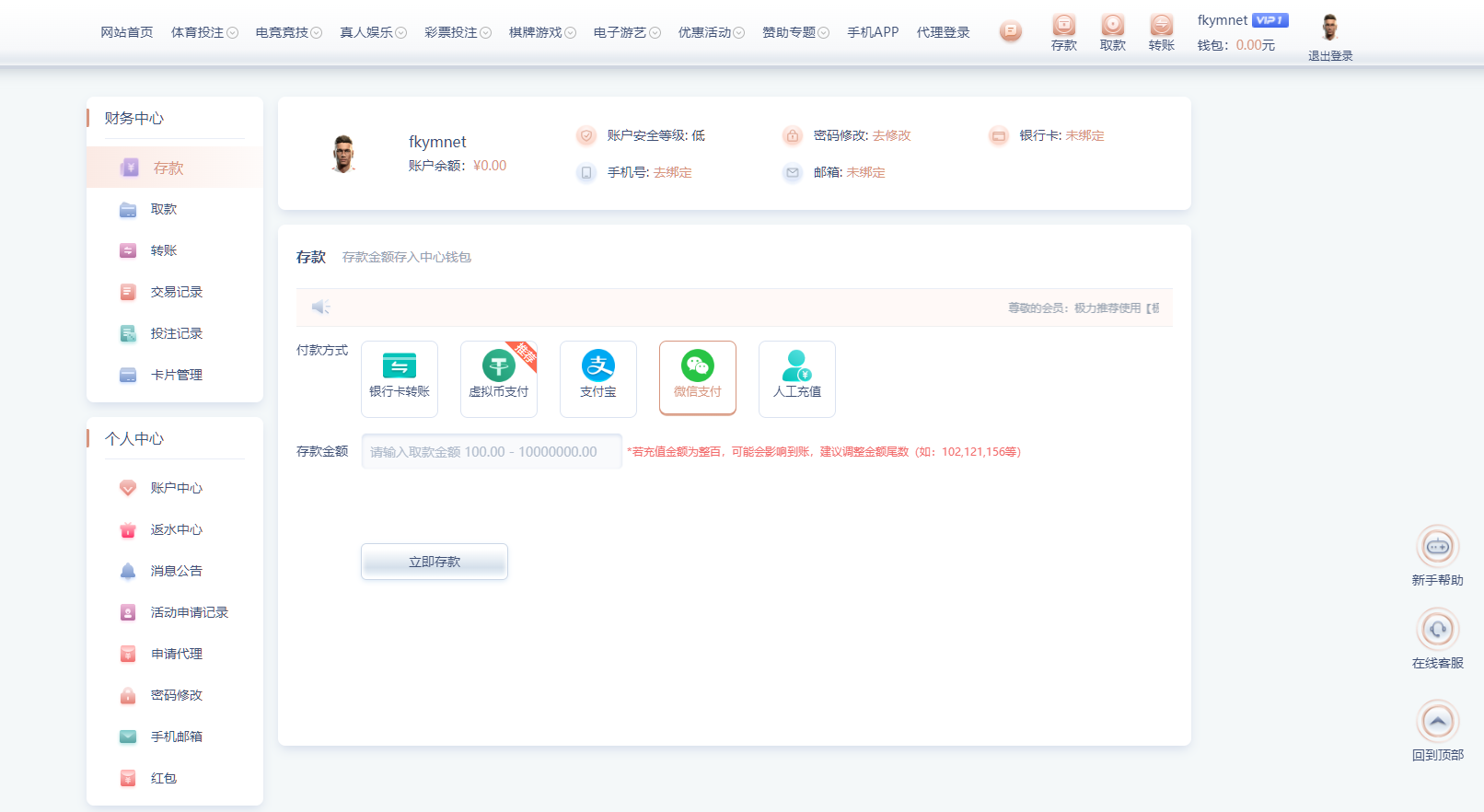Open 转账 in the 财务中心 sidebar

175,250
